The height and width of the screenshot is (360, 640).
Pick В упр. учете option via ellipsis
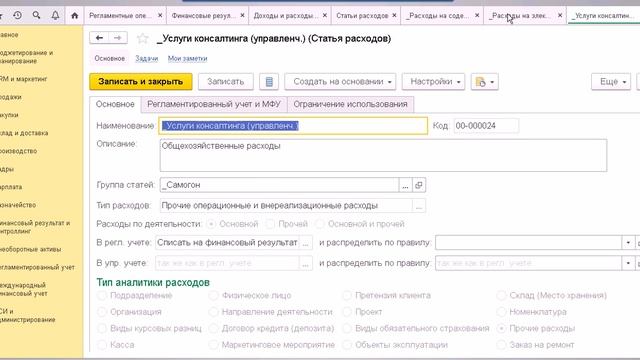[x=305, y=263]
